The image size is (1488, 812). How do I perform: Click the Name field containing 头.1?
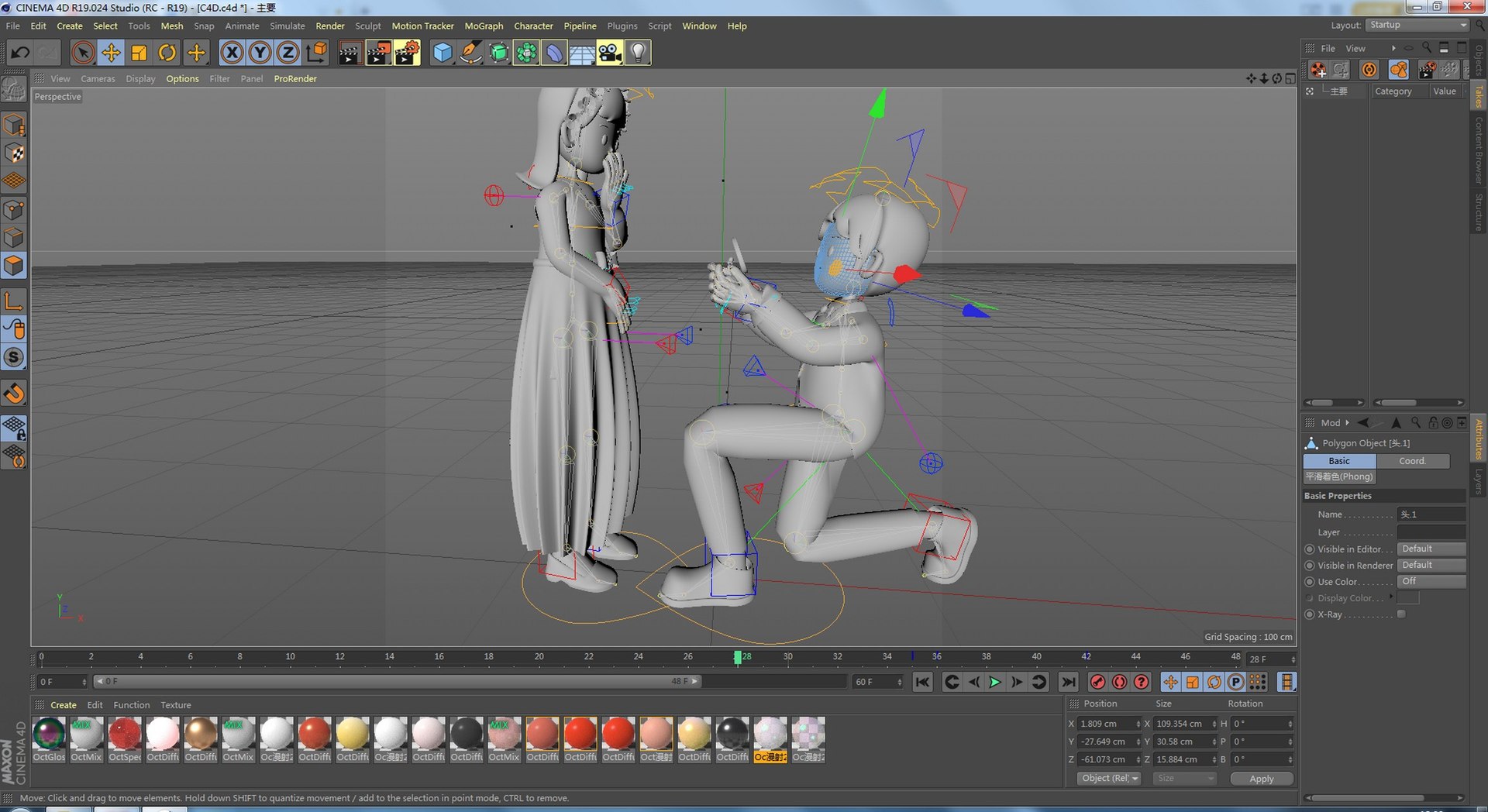[x=1431, y=514]
